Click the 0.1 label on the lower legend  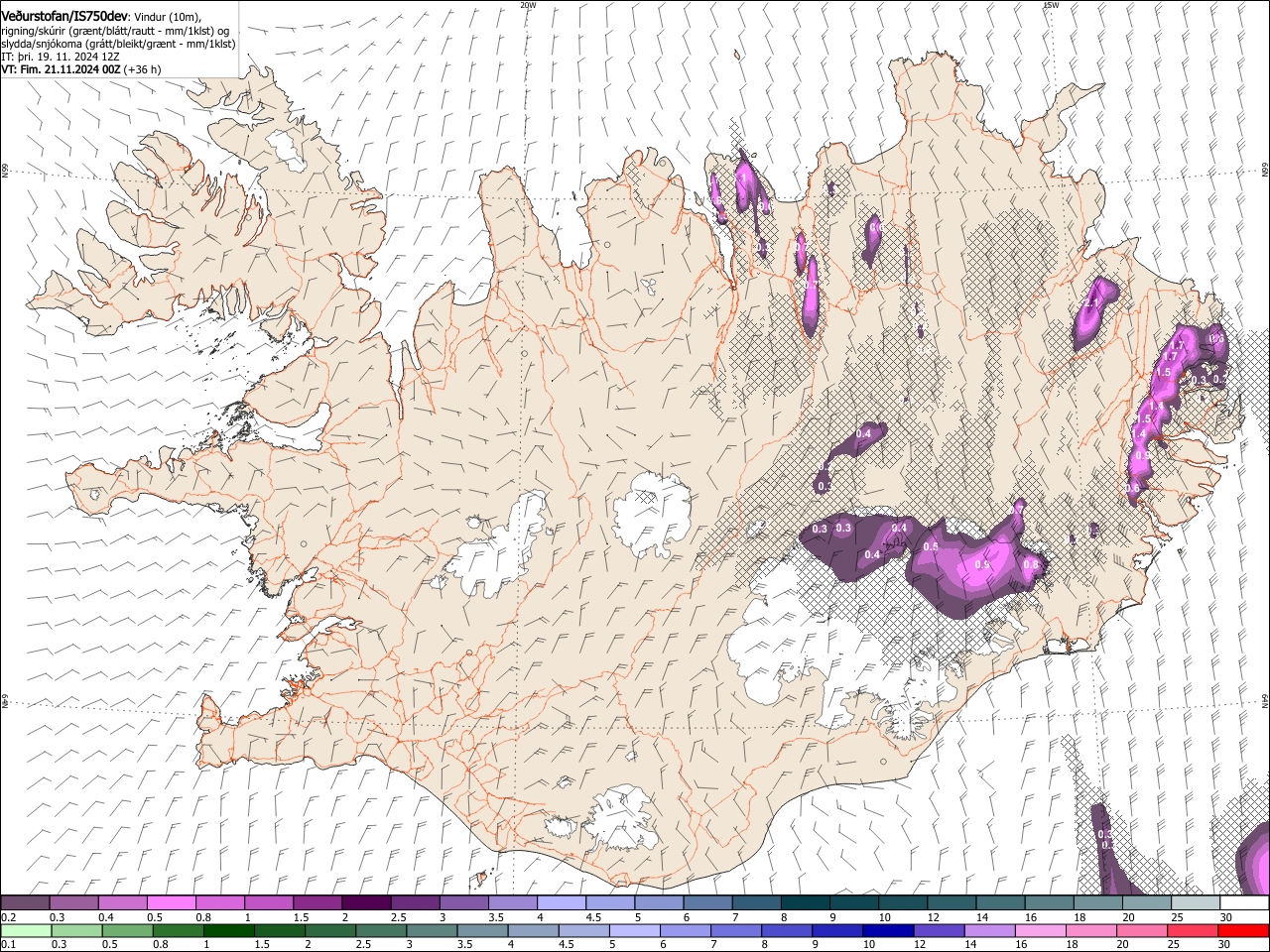tap(8, 944)
